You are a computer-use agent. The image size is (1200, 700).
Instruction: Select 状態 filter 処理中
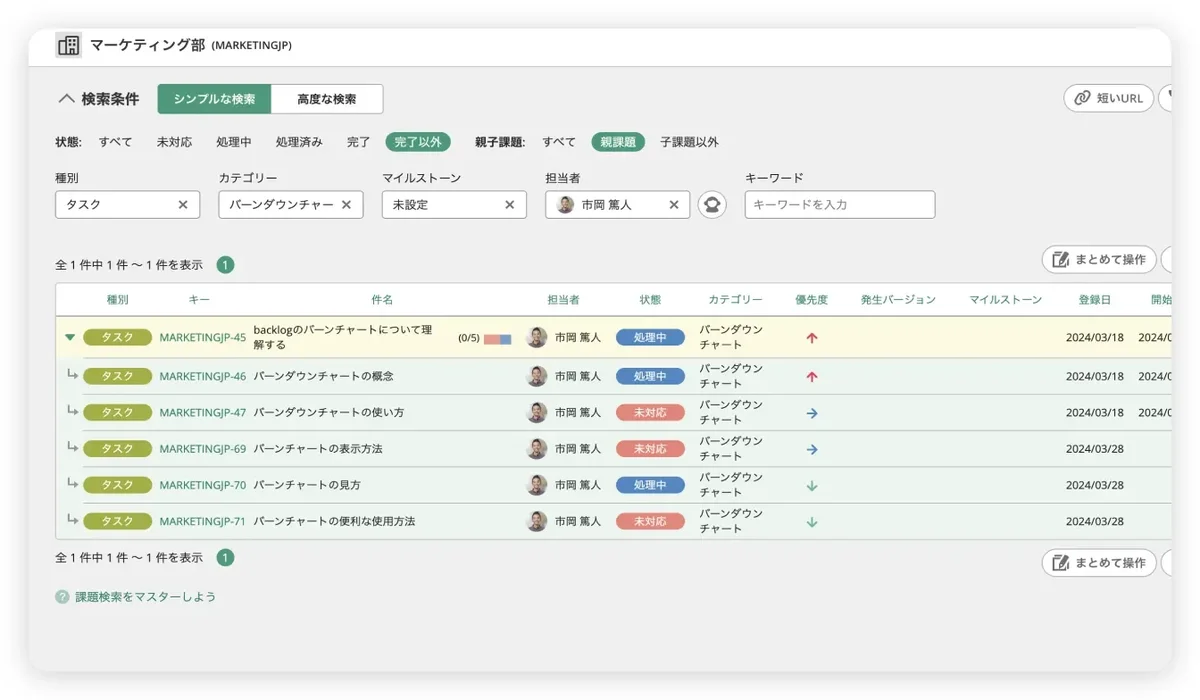click(234, 142)
